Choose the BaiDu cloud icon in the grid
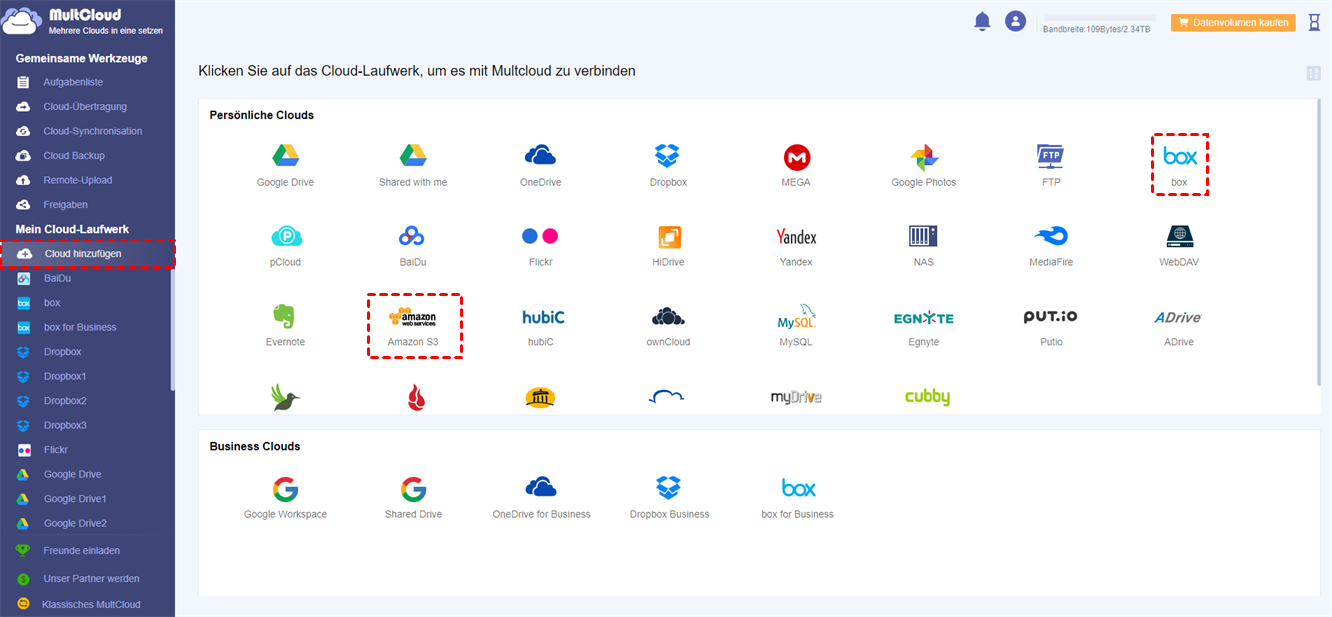This screenshot has height=617, width=1332. pos(413,245)
